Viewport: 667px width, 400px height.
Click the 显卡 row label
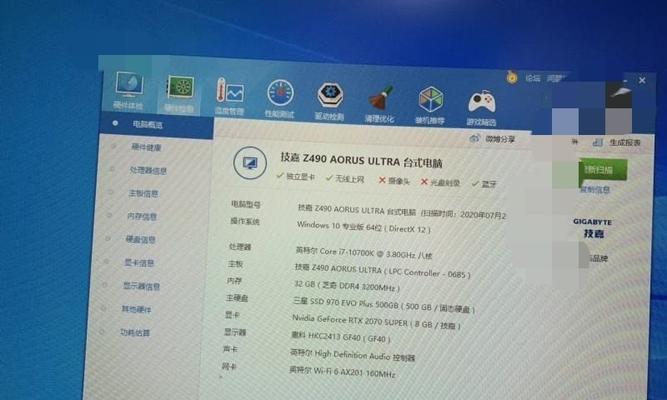(232, 315)
